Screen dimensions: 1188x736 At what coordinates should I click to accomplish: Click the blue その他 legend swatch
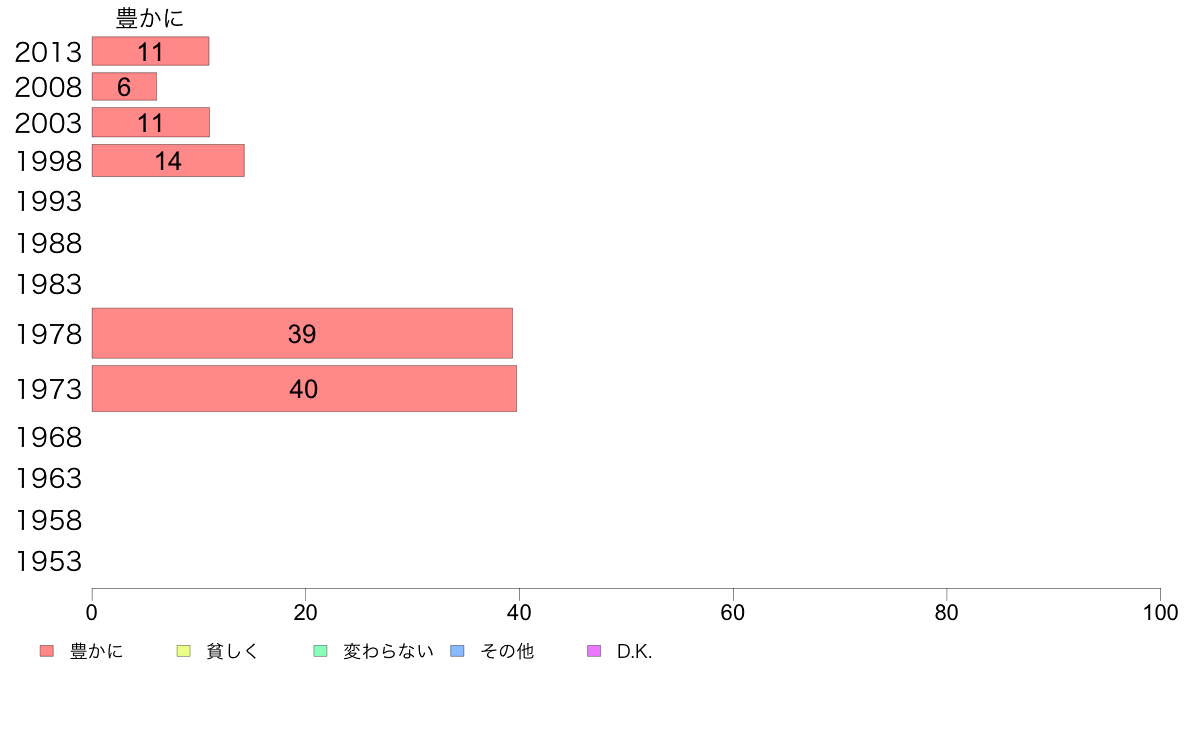[x=458, y=650]
